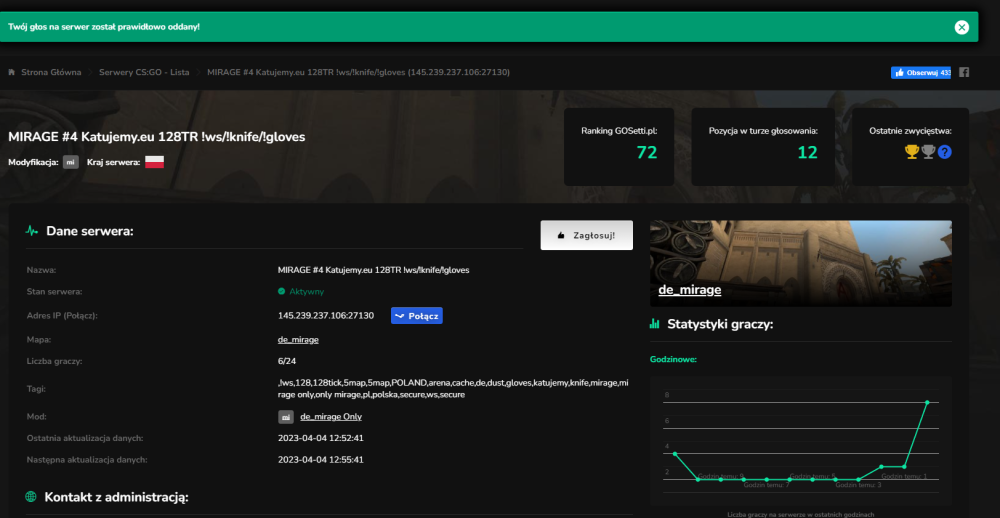Click the player count 6/24
The height and width of the screenshot is (518, 1000).
click(x=287, y=361)
